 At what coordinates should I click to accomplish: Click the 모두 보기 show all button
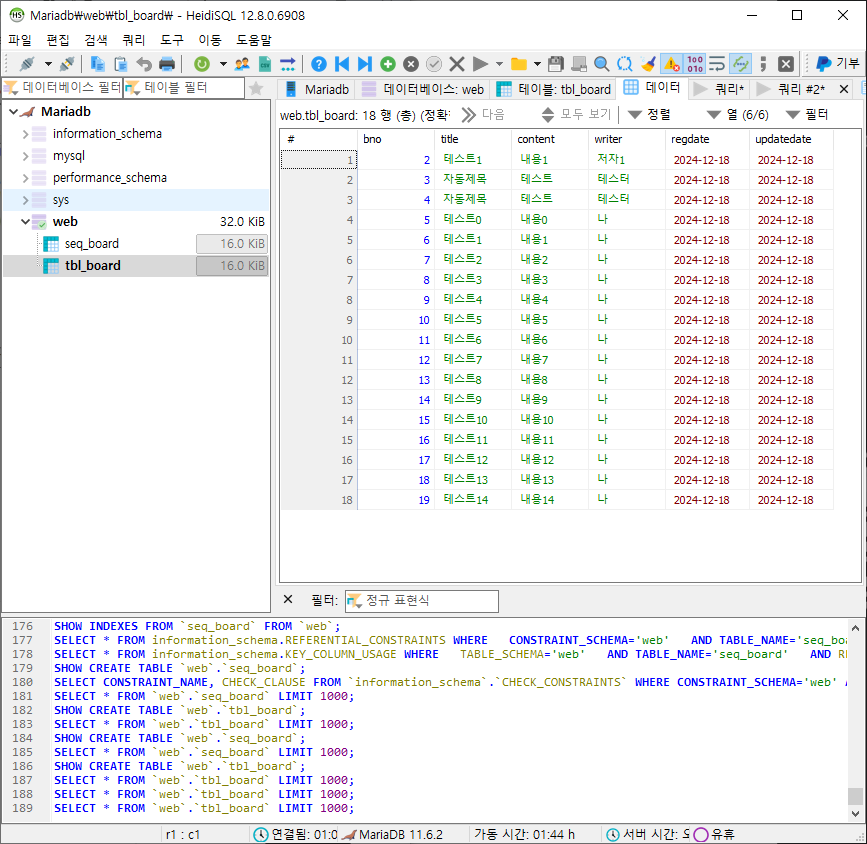point(576,114)
